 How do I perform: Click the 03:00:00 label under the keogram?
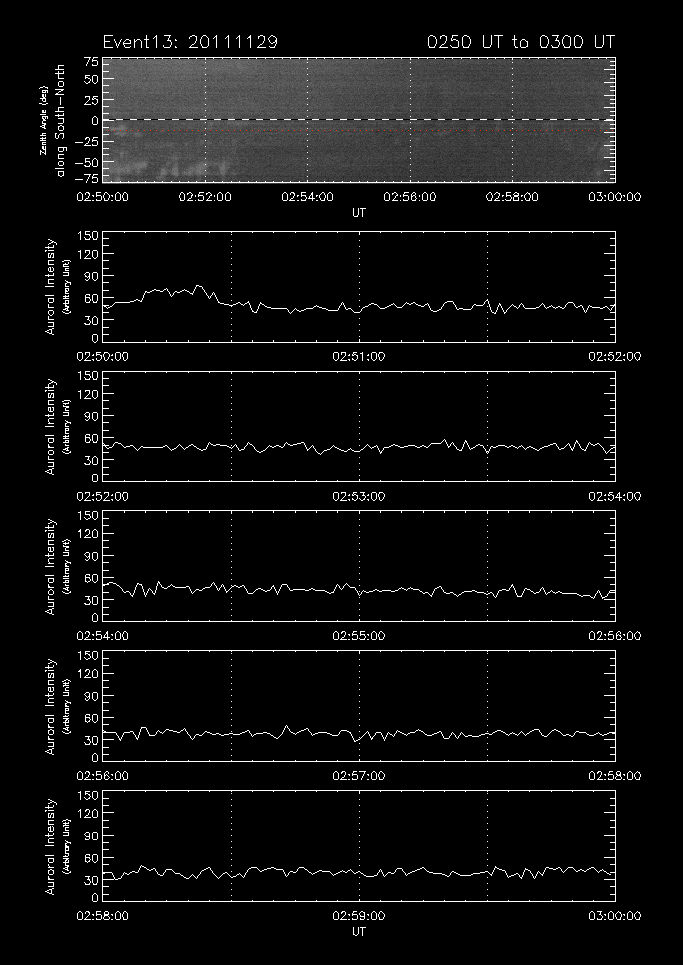(615, 197)
